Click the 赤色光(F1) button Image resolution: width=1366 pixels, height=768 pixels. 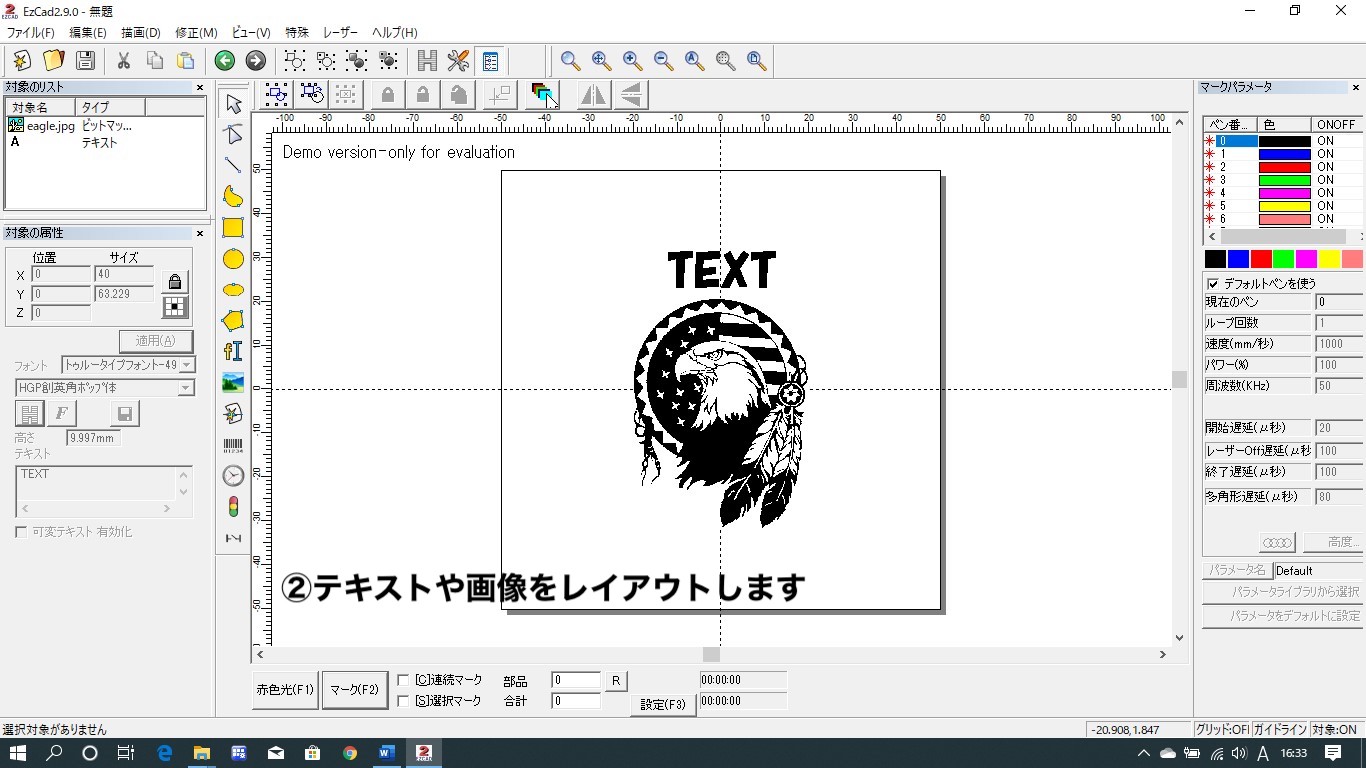pyautogui.click(x=285, y=690)
